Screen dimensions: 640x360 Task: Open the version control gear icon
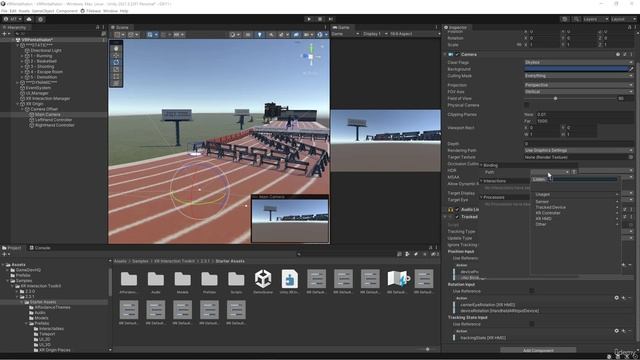(x=40, y=19)
